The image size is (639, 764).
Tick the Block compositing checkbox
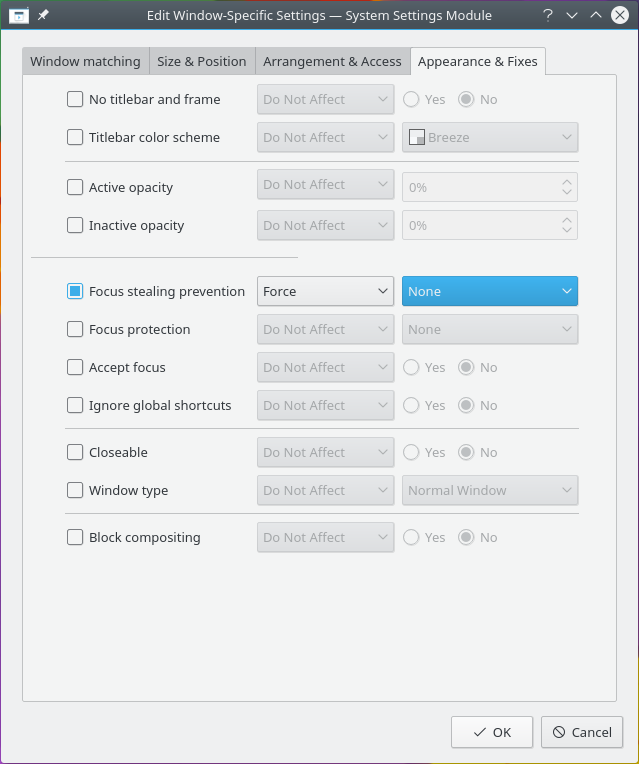[75, 537]
